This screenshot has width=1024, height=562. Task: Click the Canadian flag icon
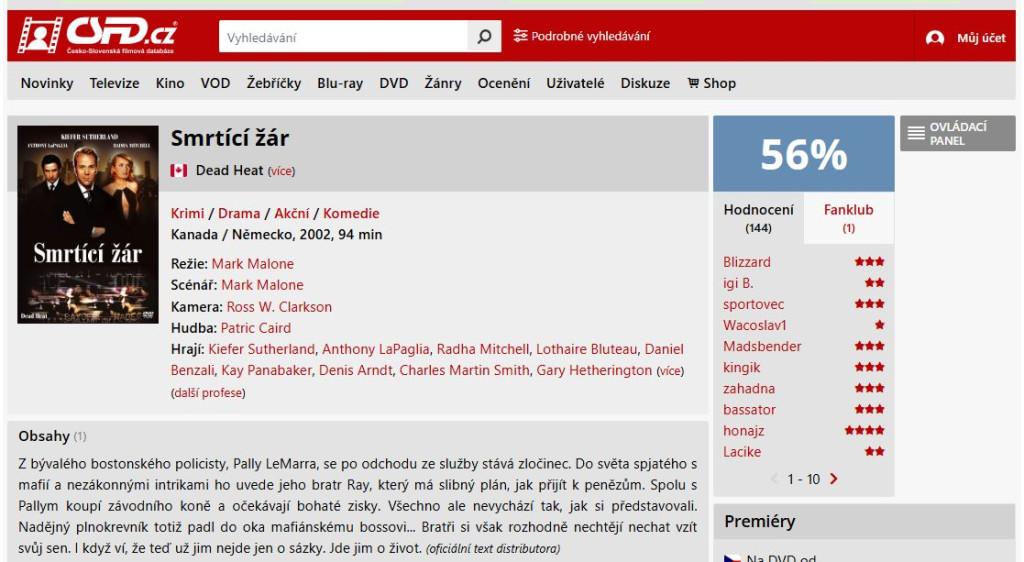(178, 170)
